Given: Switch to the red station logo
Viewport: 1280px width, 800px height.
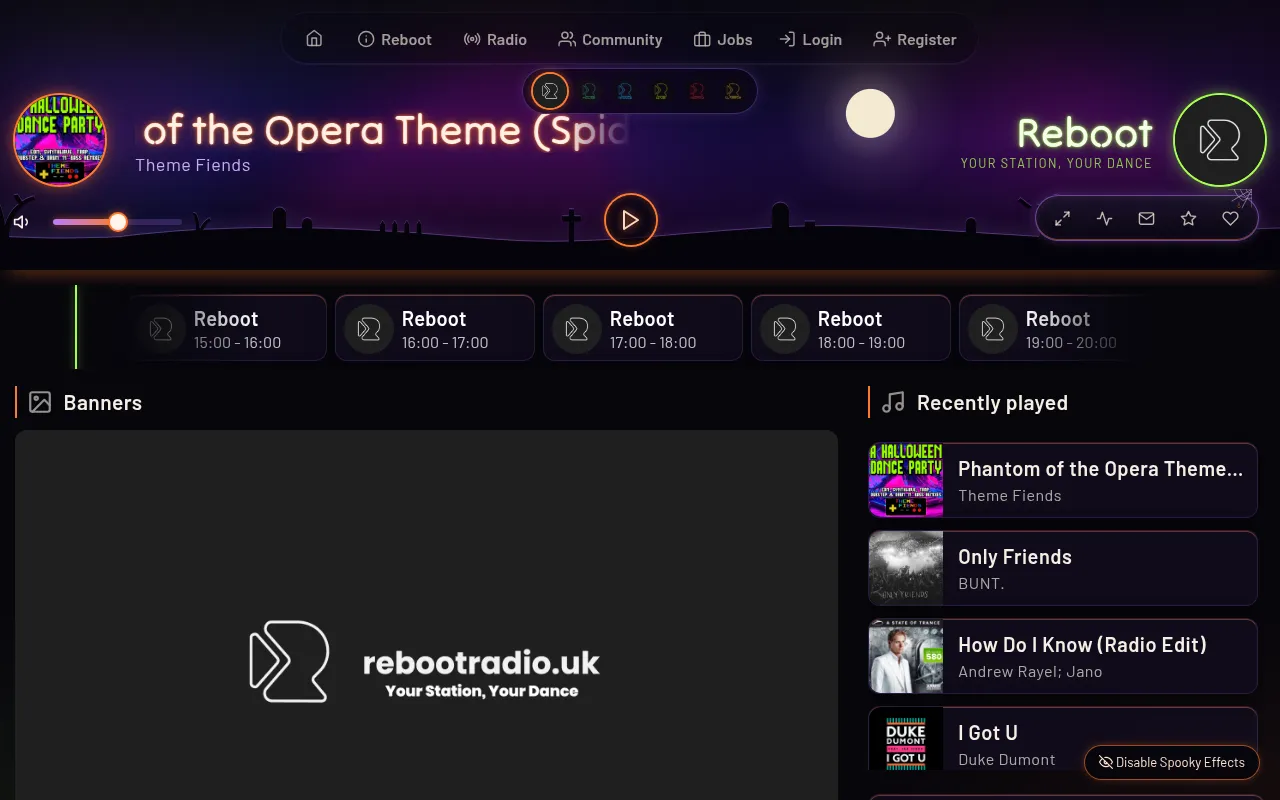Looking at the screenshot, I should 696,91.
